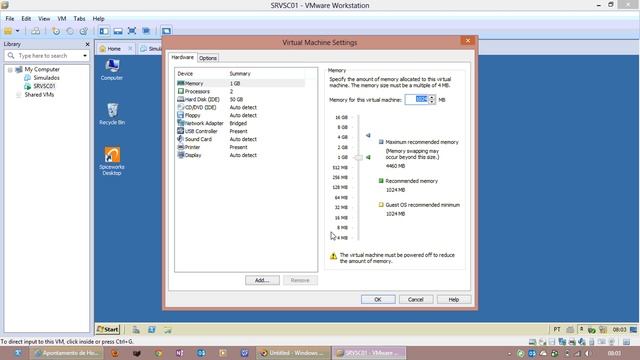Close the Library panel
The width and height of the screenshot is (640, 360).
point(87,44)
